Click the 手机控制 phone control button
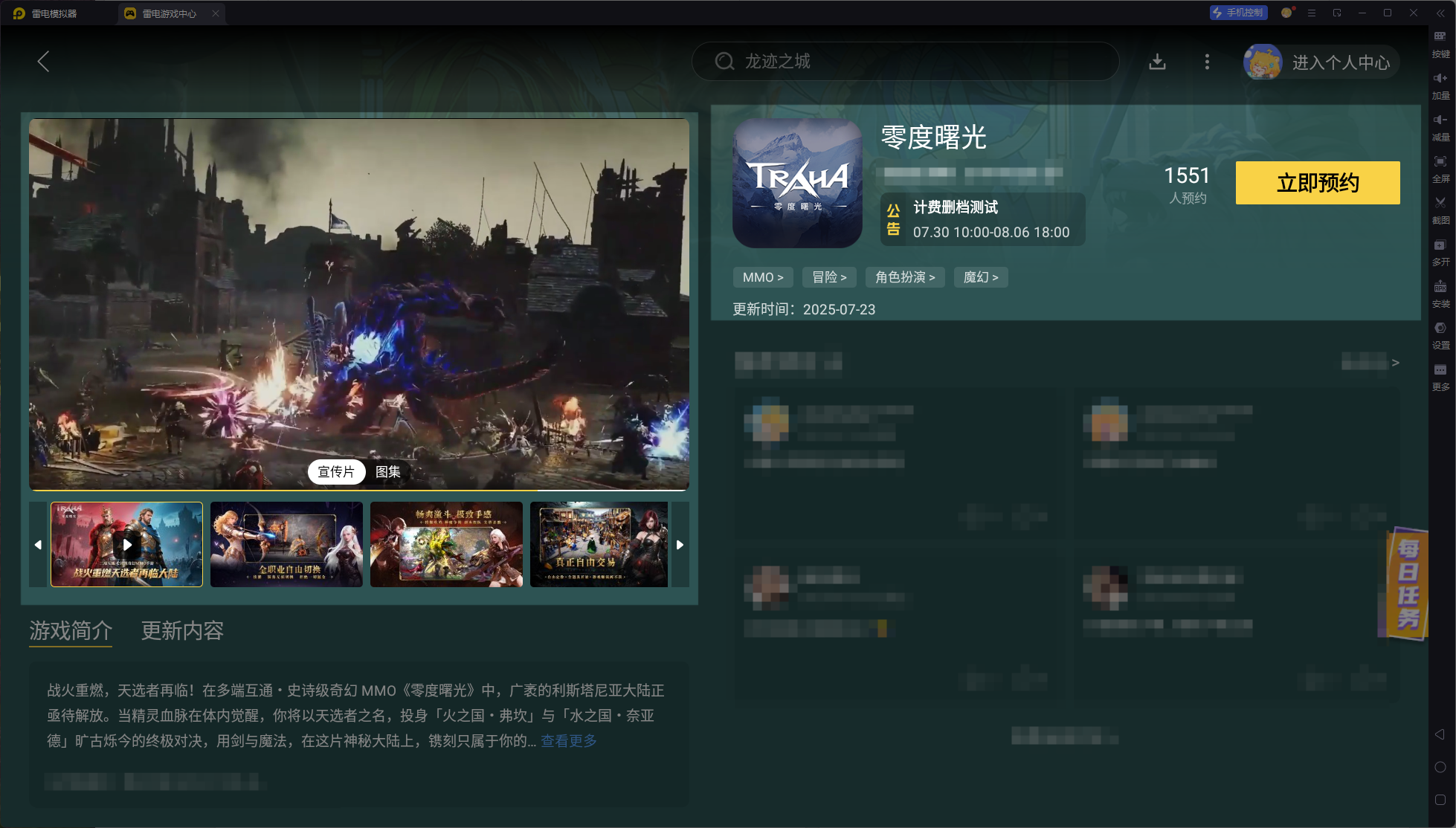Viewport: 1456px width, 828px height. [x=1238, y=13]
